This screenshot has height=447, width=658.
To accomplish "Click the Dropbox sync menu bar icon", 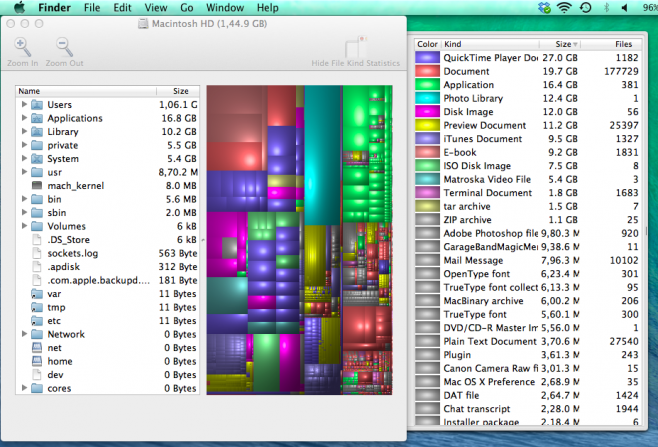I will (x=544, y=8).
